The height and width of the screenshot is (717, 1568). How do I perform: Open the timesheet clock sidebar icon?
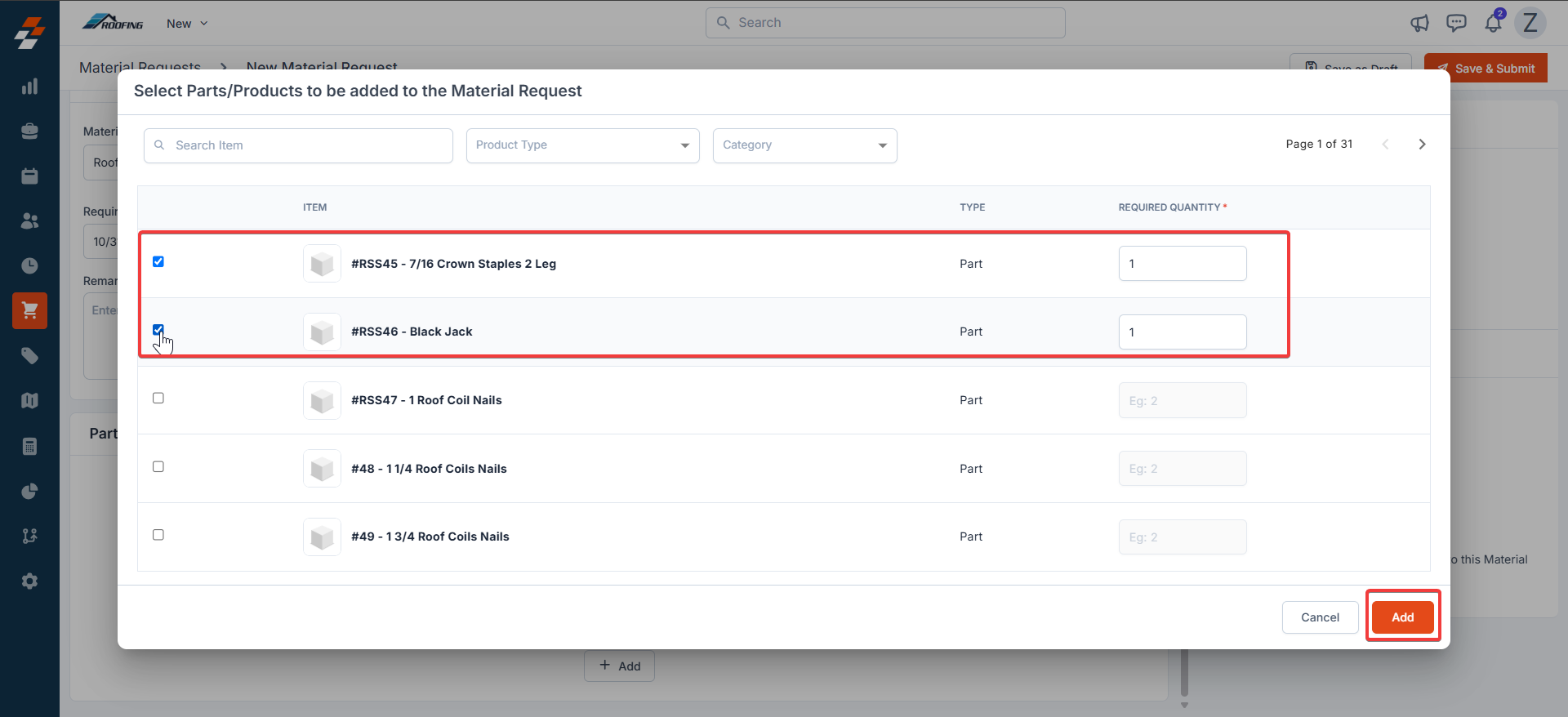click(29, 266)
